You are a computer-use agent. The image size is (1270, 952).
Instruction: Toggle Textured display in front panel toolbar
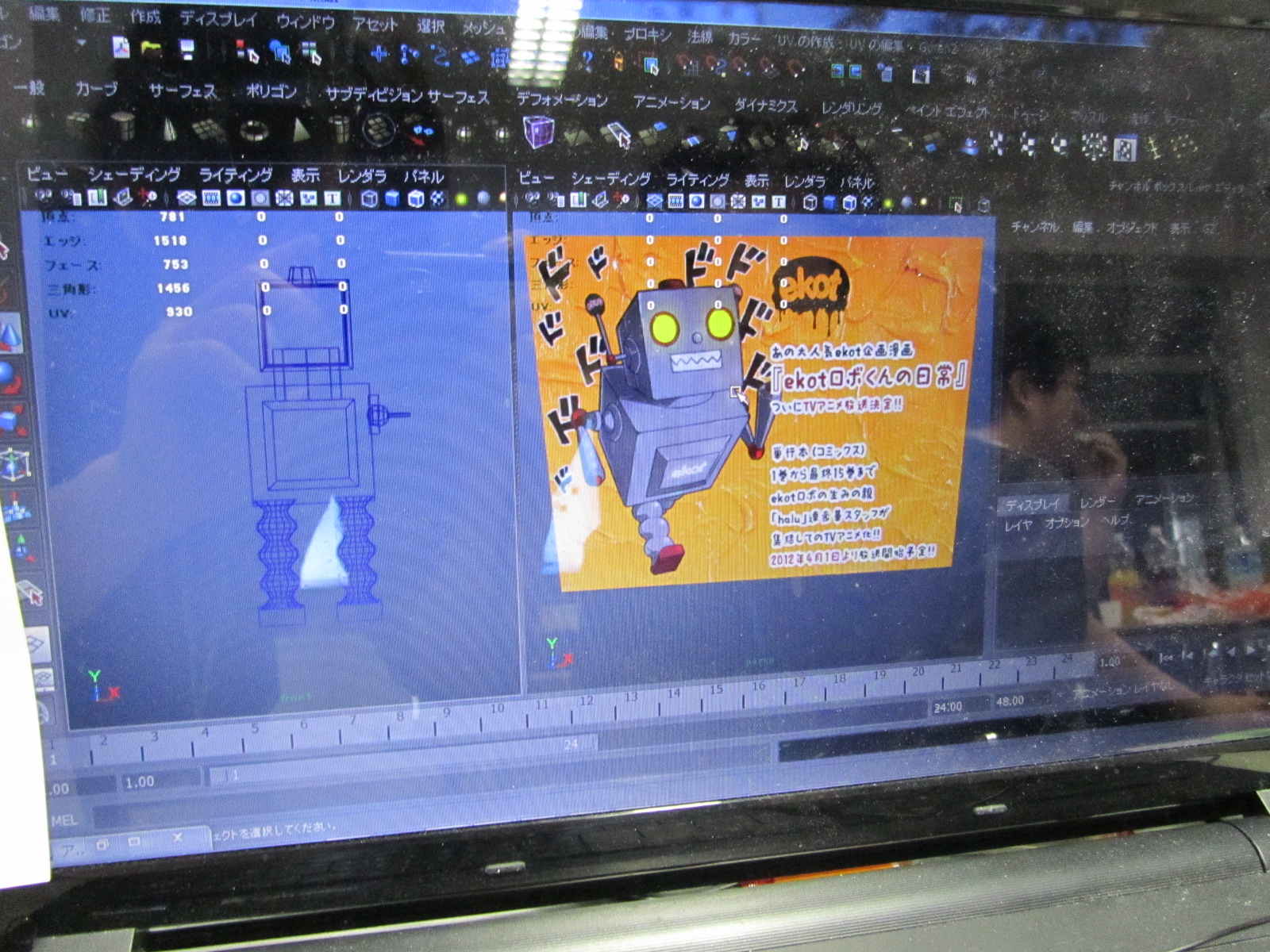tap(437, 198)
